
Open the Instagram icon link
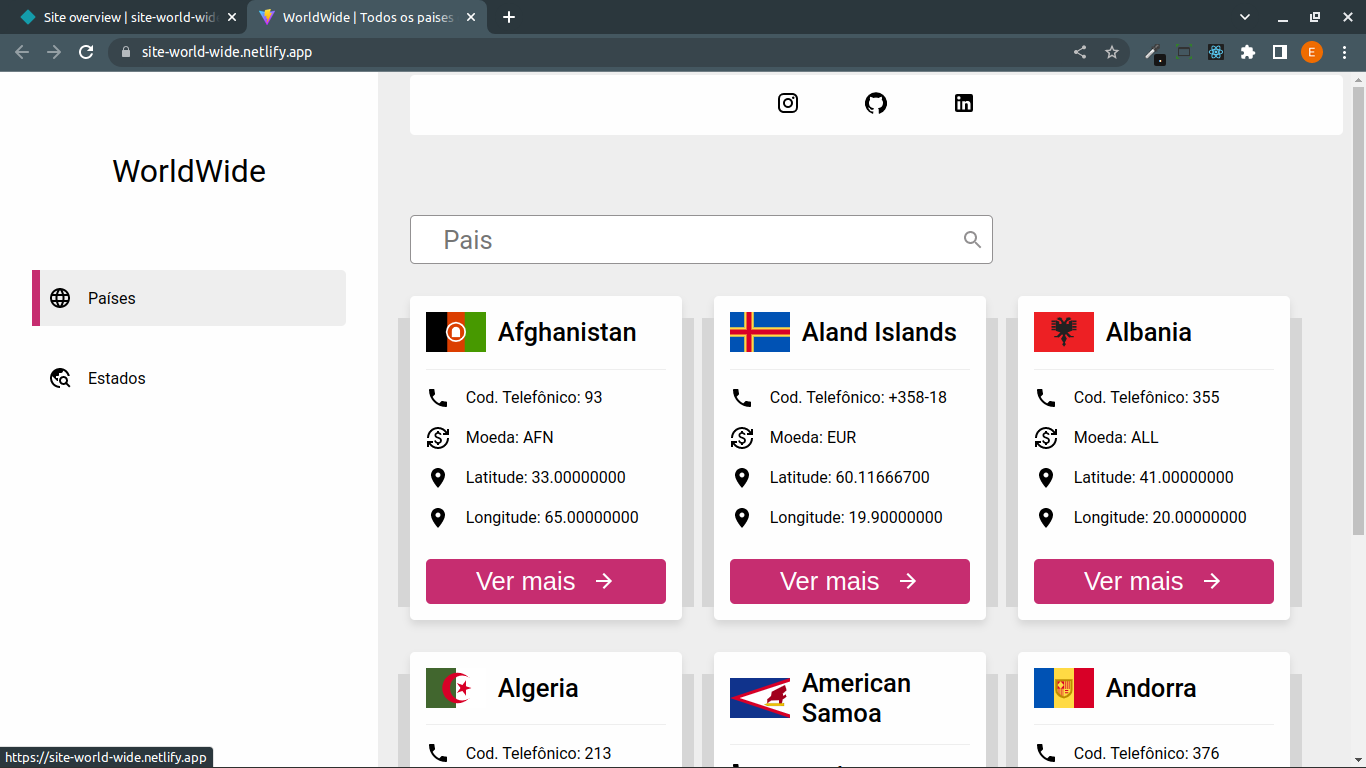click(x=788, y=103)
